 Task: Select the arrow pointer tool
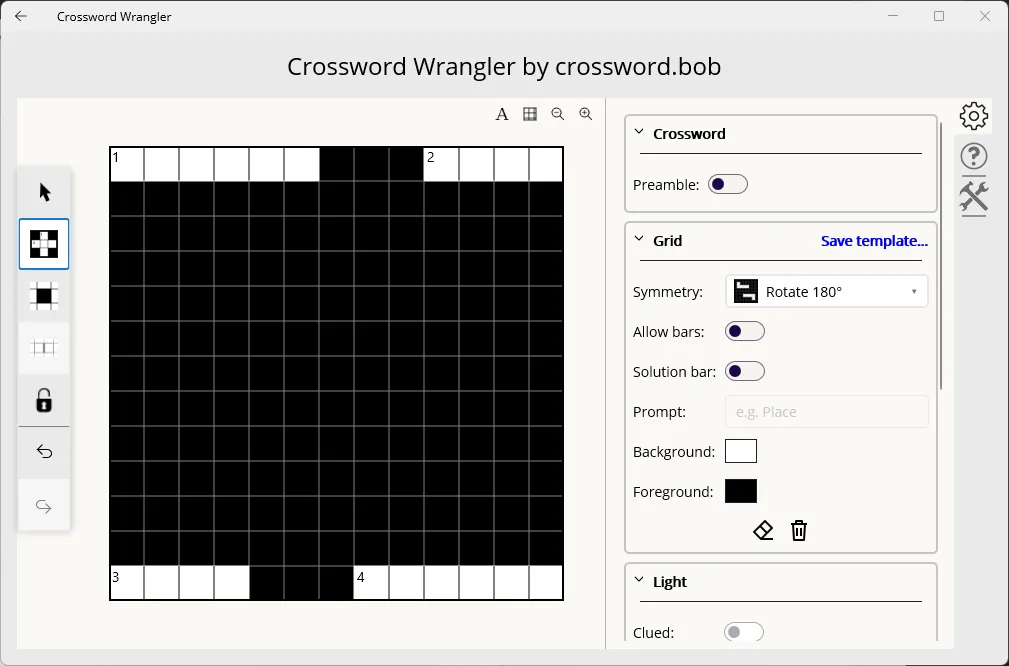[x=44, y=192]
